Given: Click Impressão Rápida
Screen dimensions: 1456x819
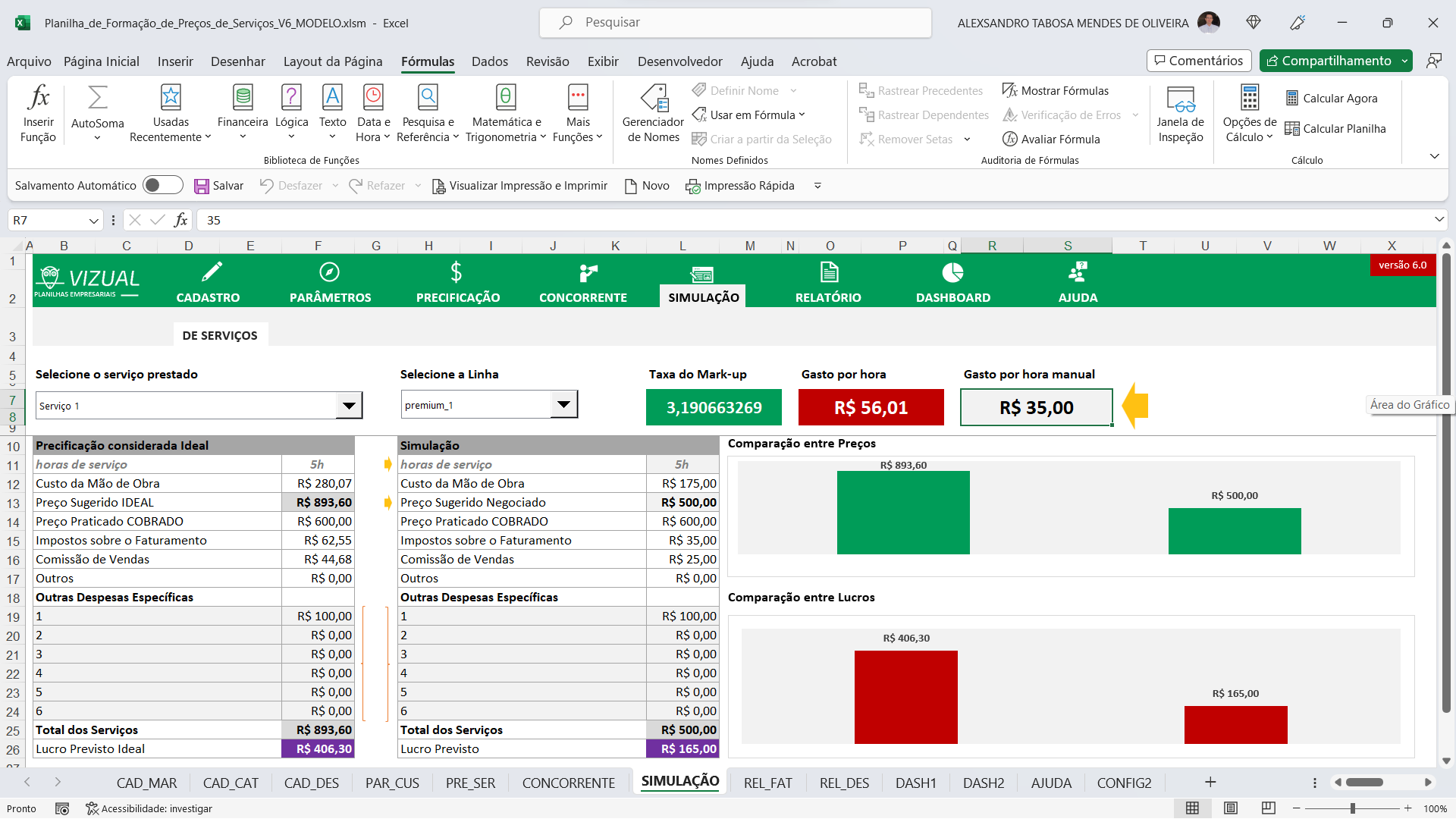Looking at the screenshot, I should 740,186.
